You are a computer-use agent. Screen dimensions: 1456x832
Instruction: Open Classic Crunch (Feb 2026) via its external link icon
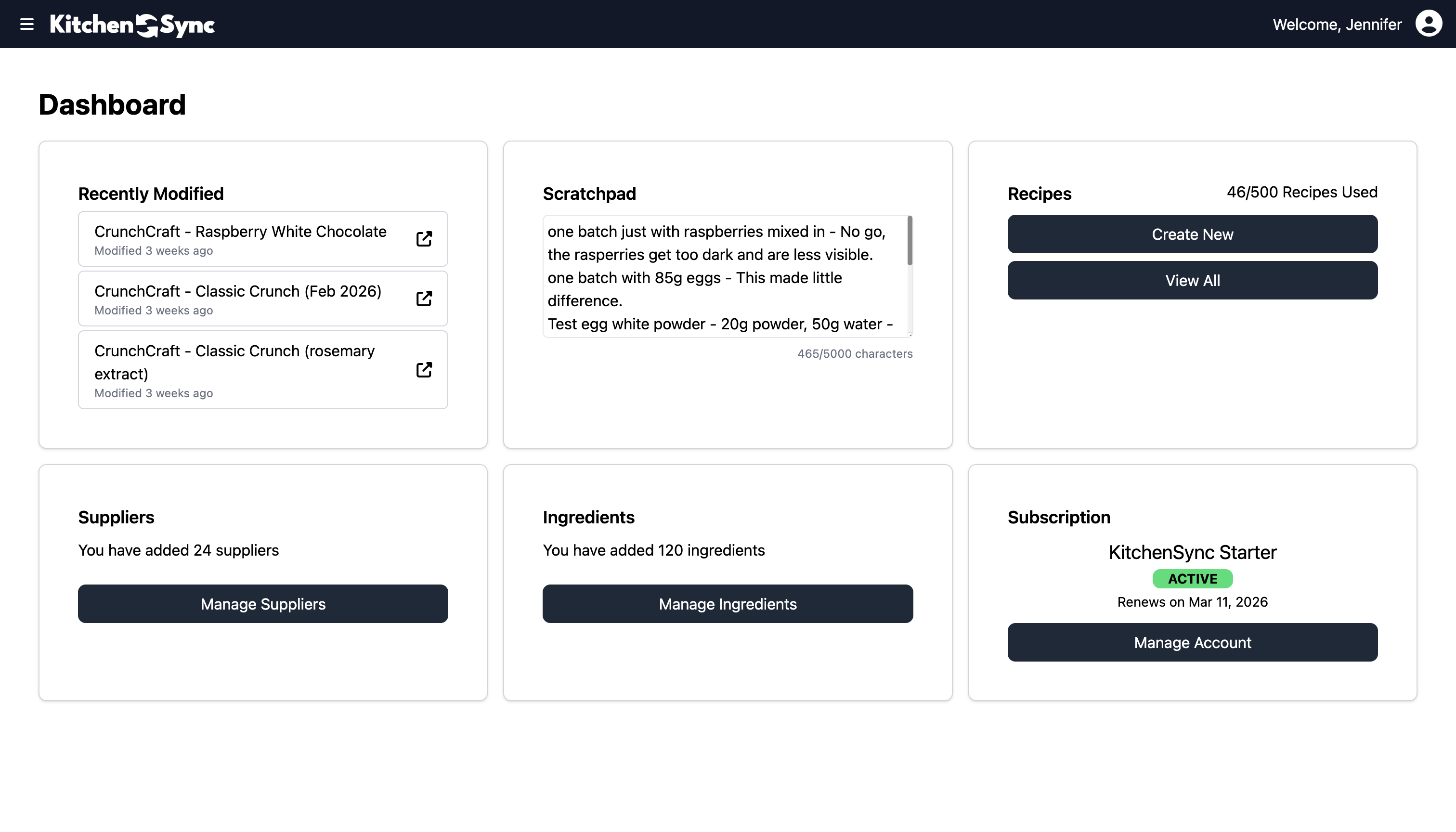(423, 299)
